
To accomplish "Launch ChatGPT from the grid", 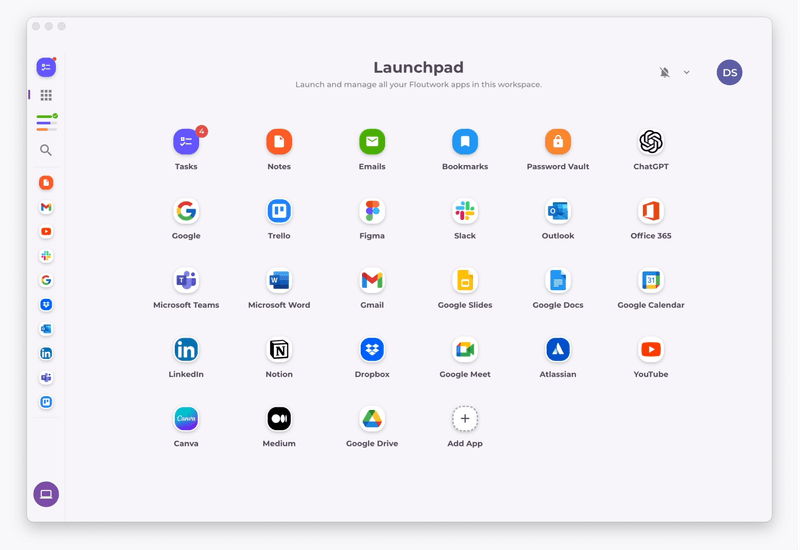I will pyautogui.click(x=651, y=141).
